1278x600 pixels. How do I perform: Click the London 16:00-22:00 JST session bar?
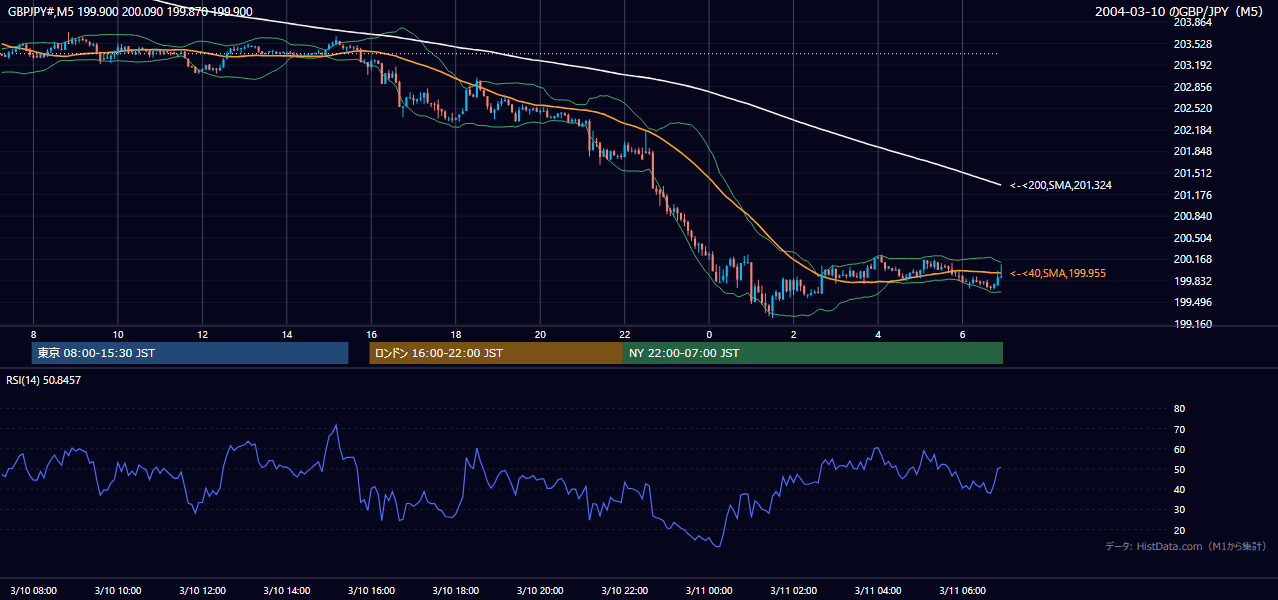click(496, 353)
